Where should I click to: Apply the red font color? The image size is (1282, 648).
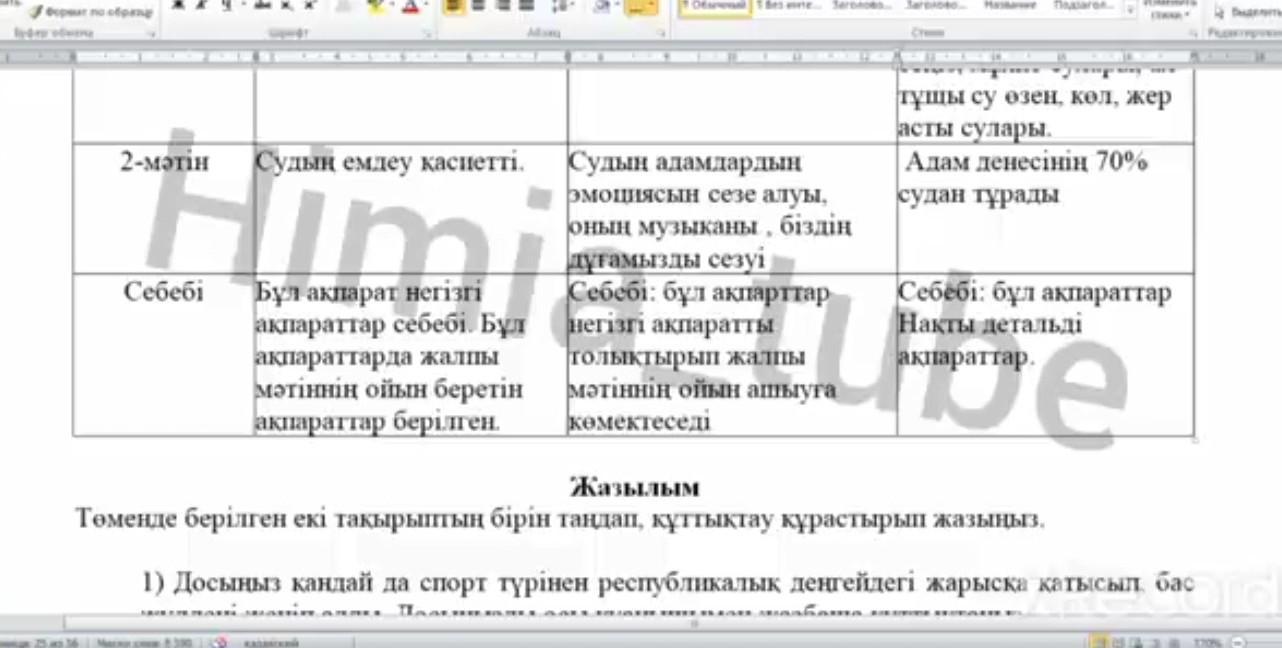click(x=409, y=6)
